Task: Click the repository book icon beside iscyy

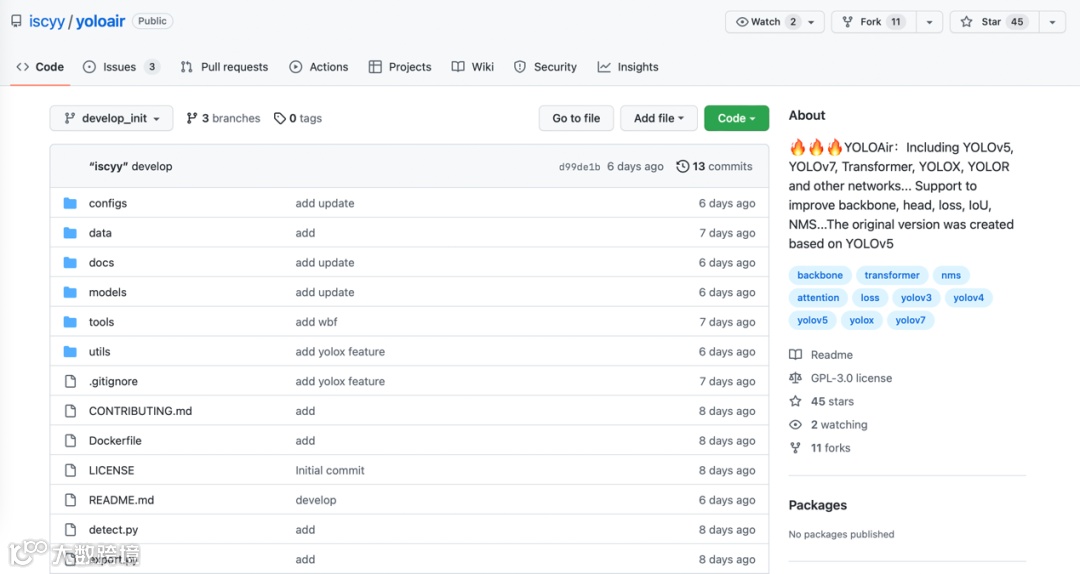Action: click(16, 21)
